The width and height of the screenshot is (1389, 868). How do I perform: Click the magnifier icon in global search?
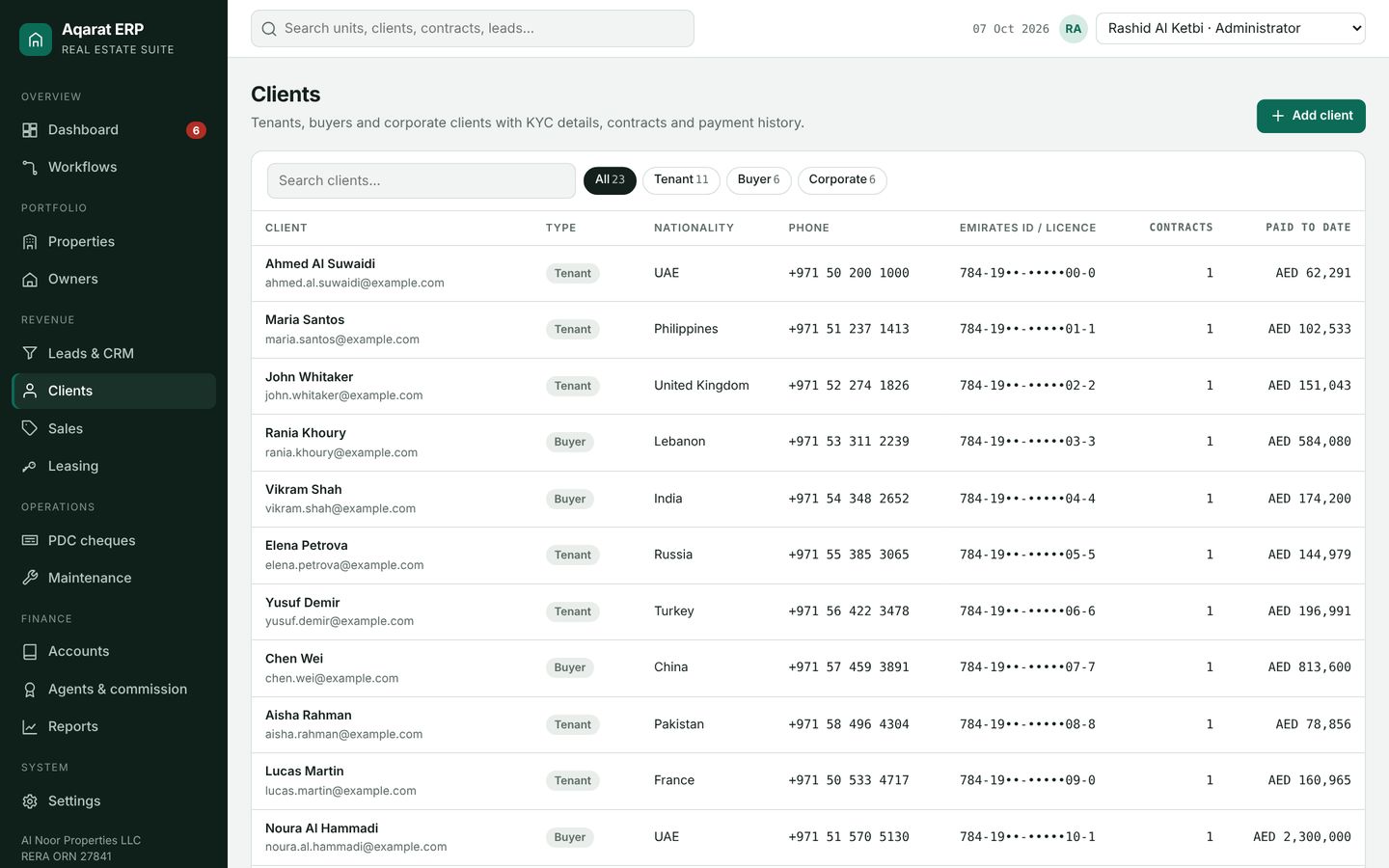269,29
